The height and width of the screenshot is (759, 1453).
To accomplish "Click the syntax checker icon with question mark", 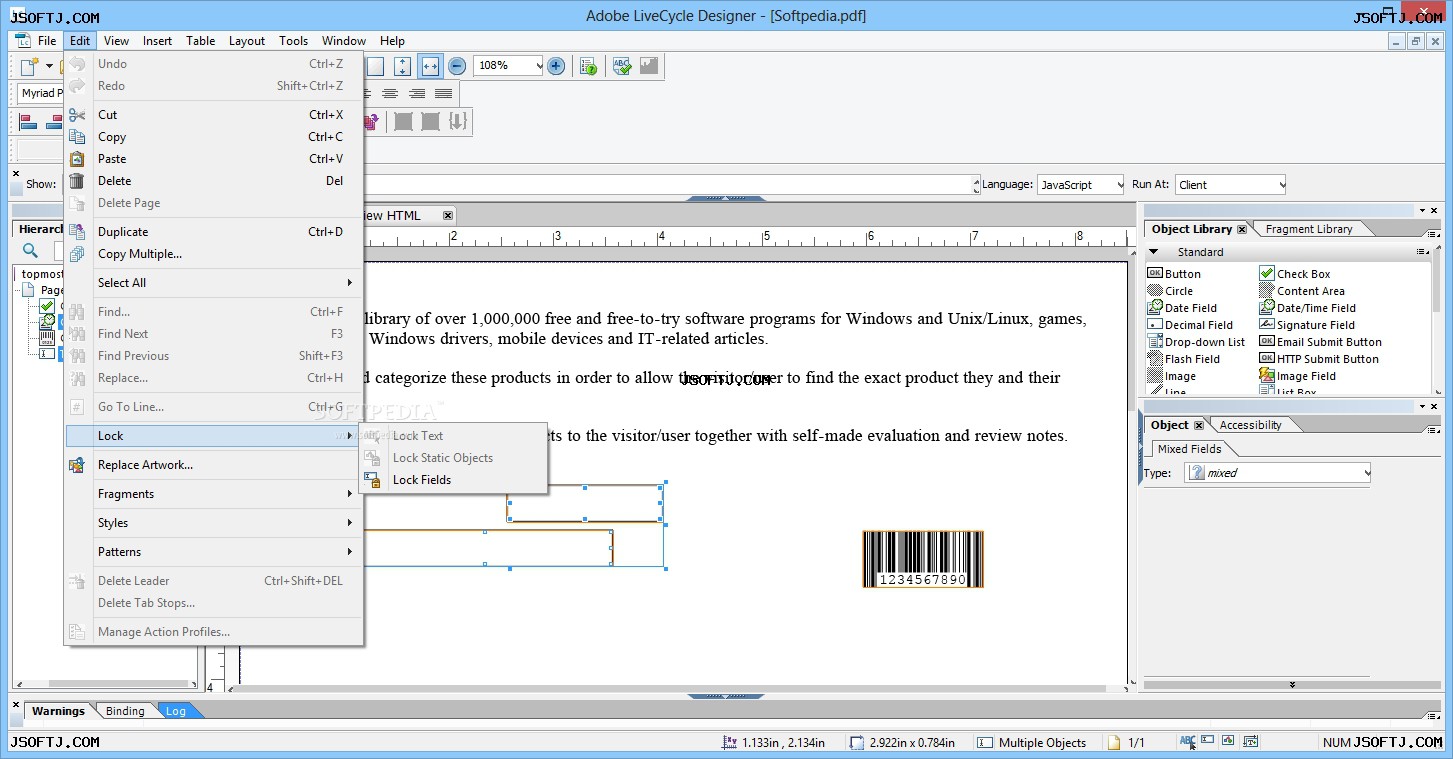I will (x=589, y=66).
